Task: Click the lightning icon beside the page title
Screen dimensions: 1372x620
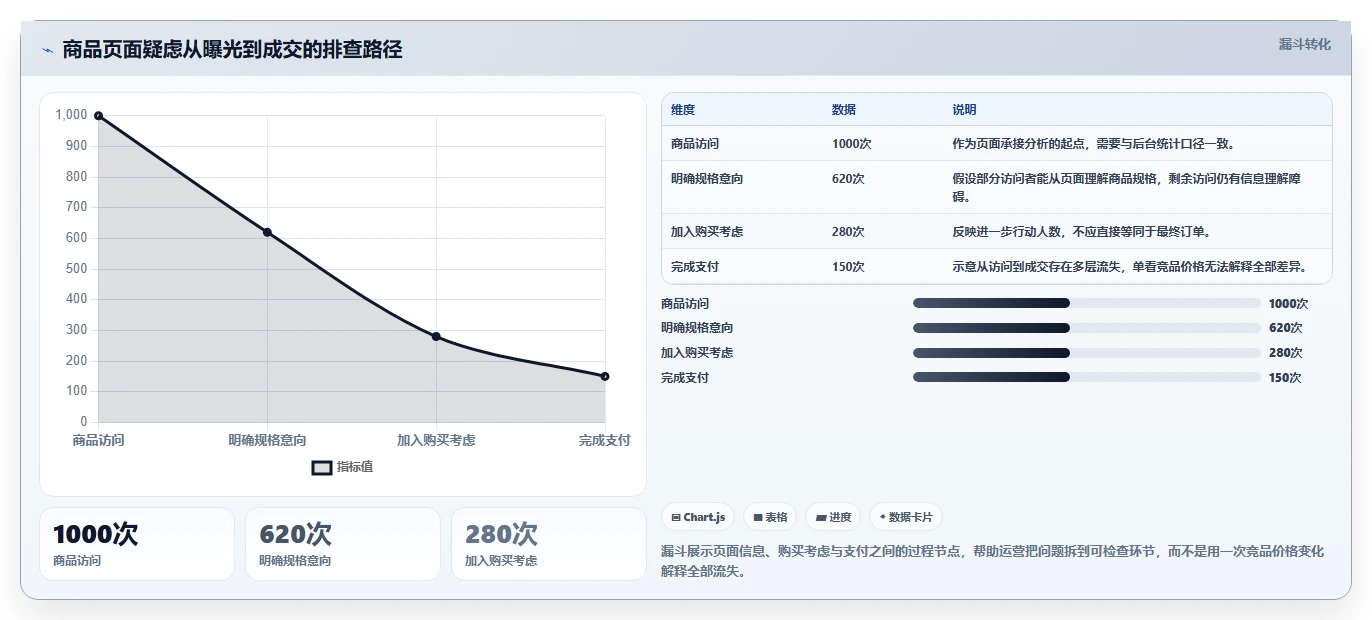Action: (47, 50)
